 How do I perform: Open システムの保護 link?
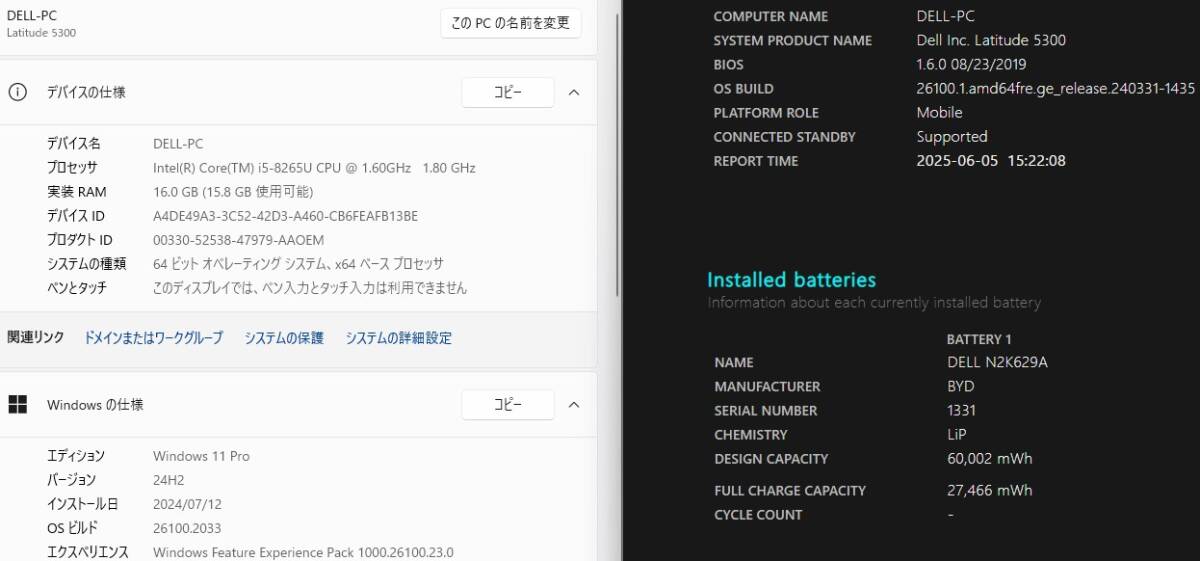284,338
